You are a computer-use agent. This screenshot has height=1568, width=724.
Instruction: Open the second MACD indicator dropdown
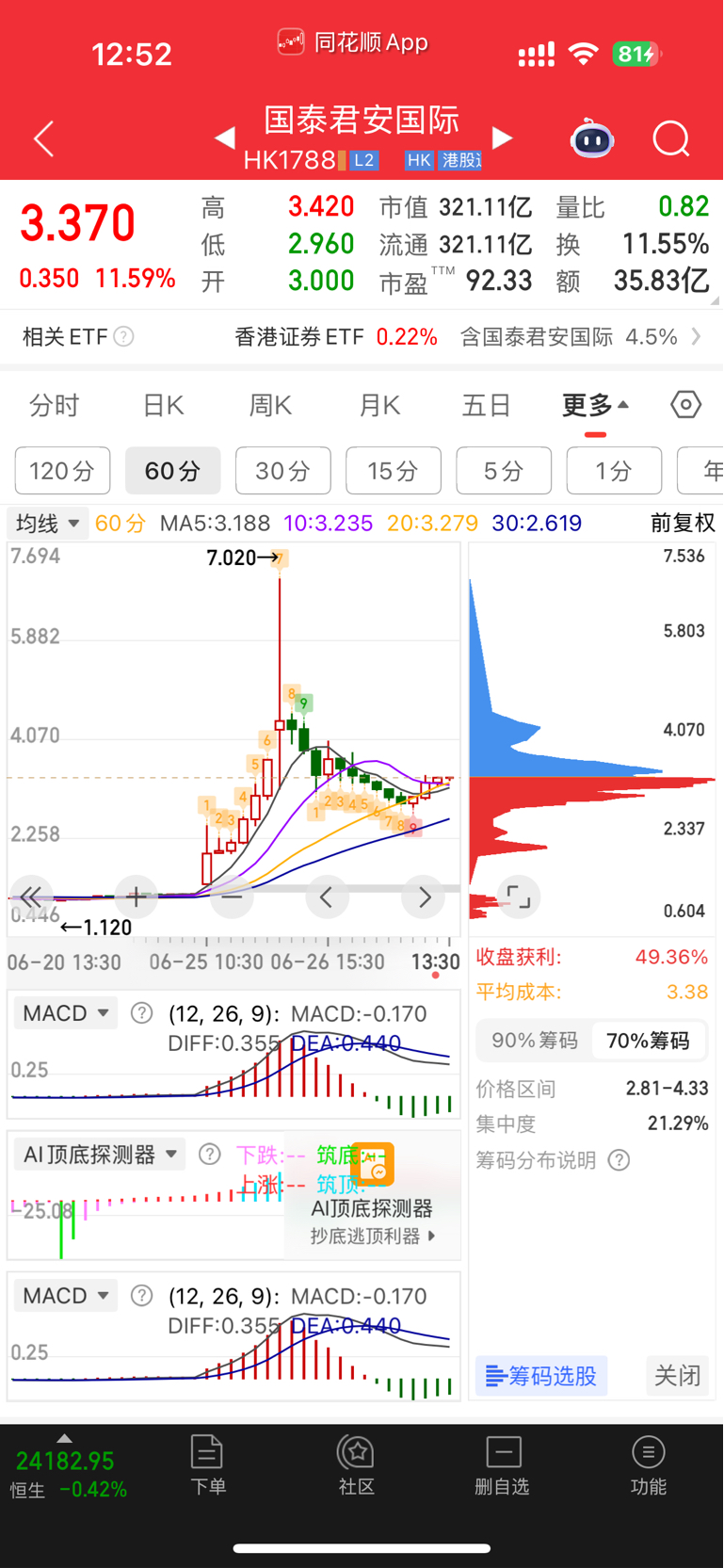[66, 1296]
